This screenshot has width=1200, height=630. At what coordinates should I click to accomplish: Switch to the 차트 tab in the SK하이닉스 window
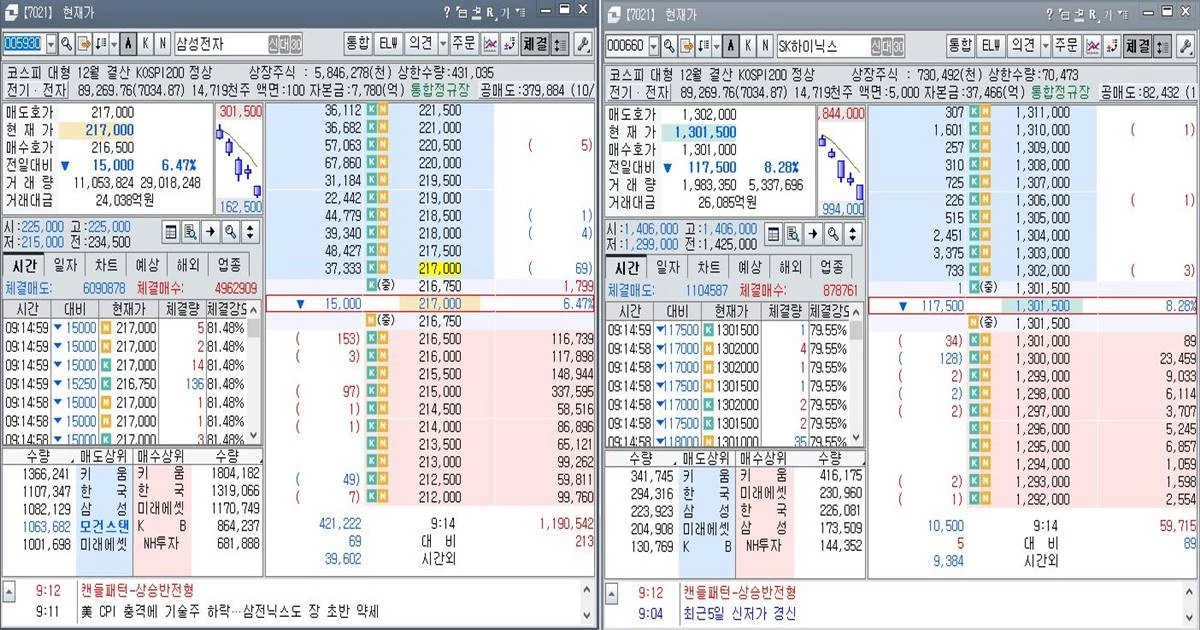click(x=708, y=268)
